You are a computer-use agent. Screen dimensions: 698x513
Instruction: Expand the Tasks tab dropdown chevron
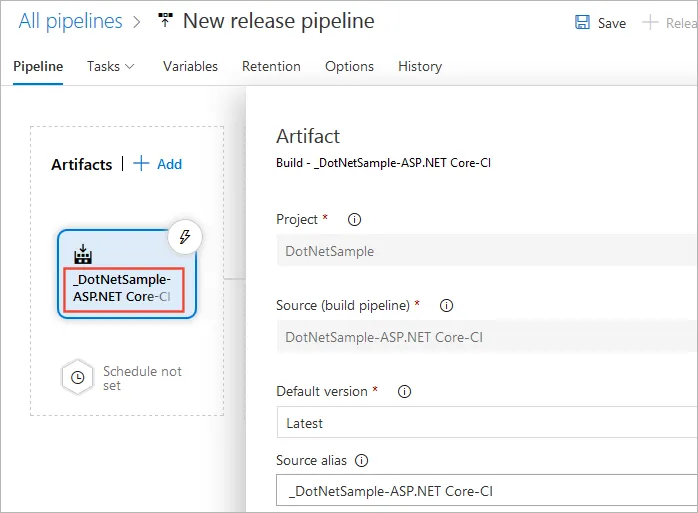tap(129, 67)
